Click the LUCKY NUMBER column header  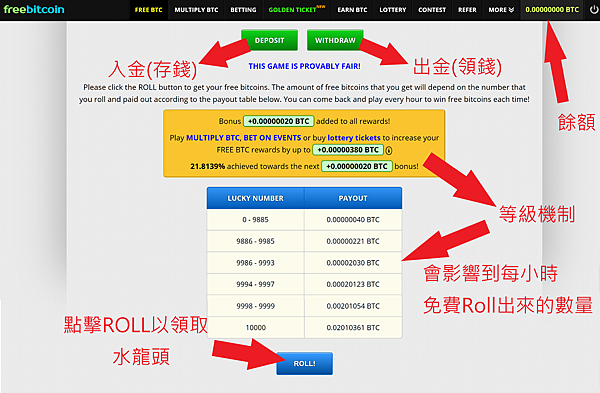tap(256, 198)
